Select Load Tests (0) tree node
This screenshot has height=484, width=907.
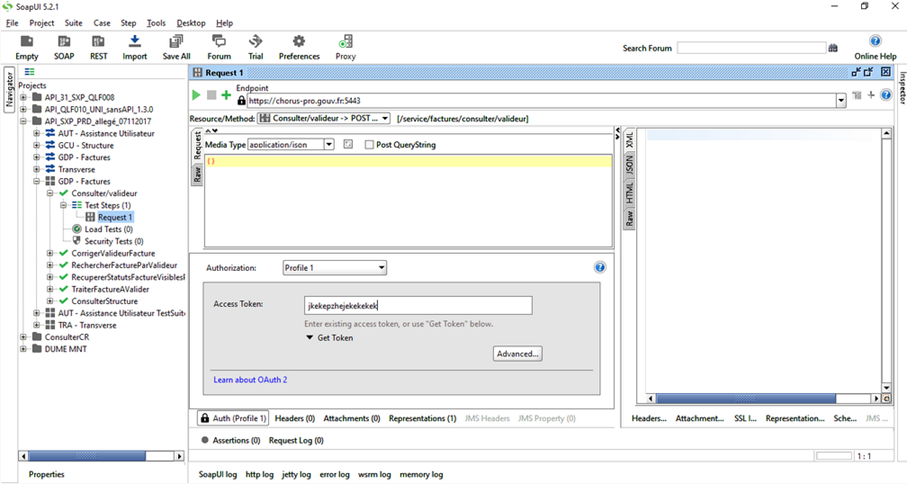[x=109, y=229]
